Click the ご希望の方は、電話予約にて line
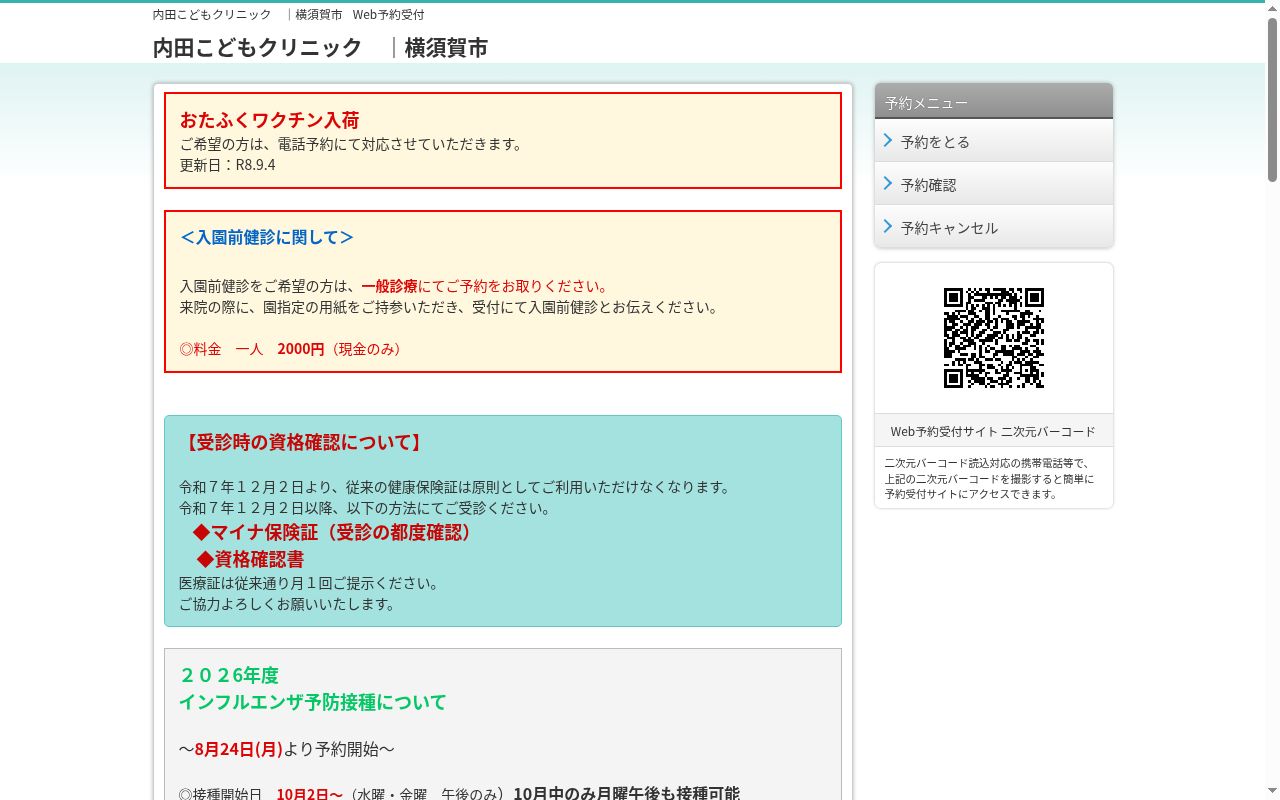1280x800 pixels. click(x=351, y=144)
